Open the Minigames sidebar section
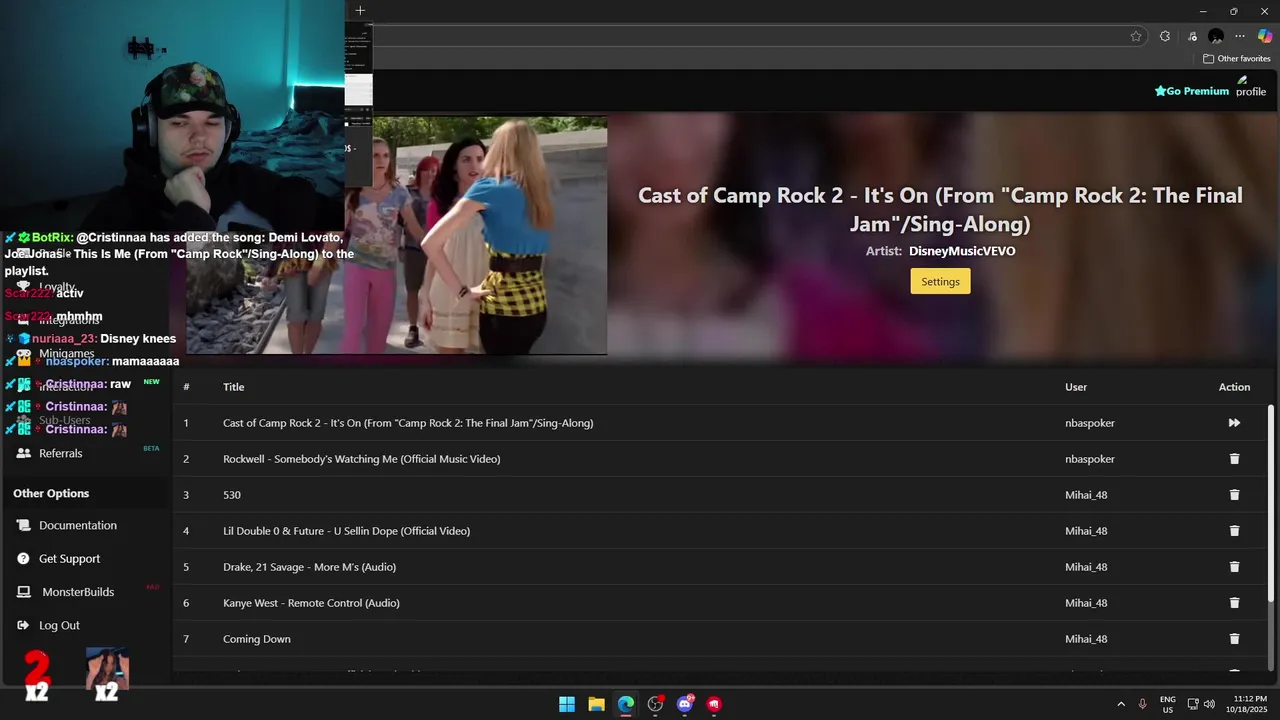The image size is (1280, 720). pos(67,354)
